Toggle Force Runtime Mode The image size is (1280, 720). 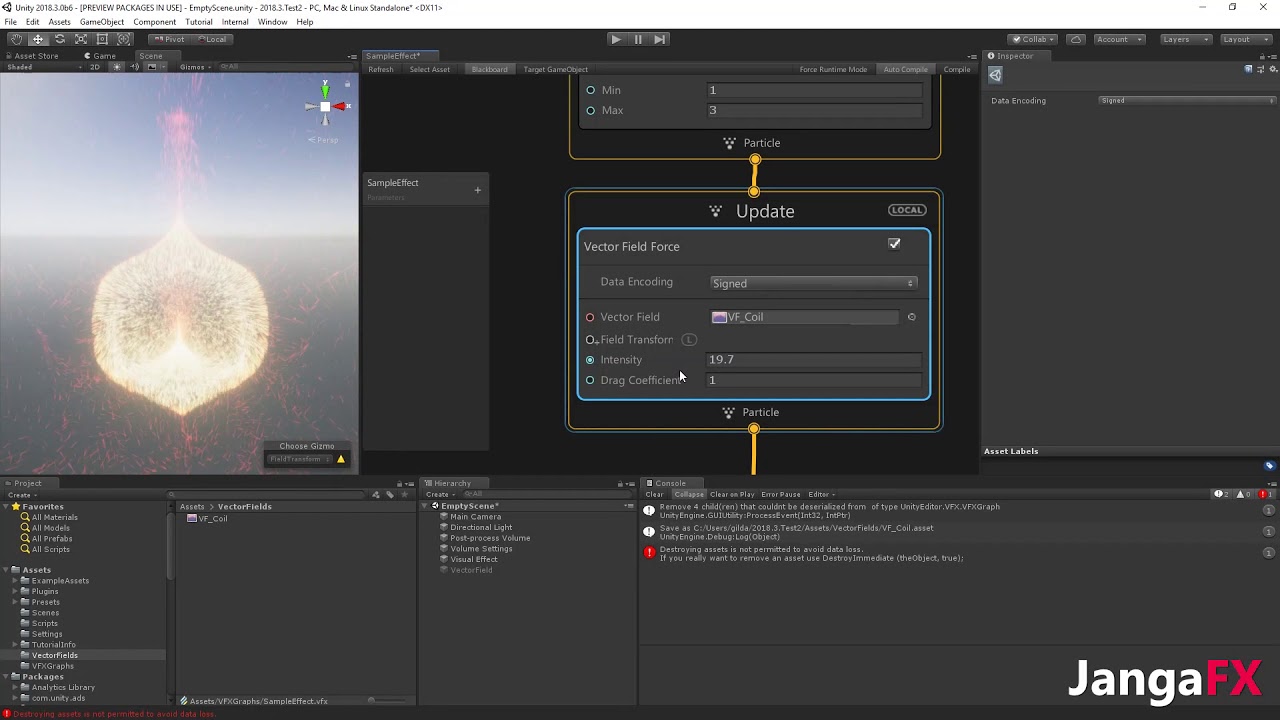pyautogui.click(x=833, y=69)
